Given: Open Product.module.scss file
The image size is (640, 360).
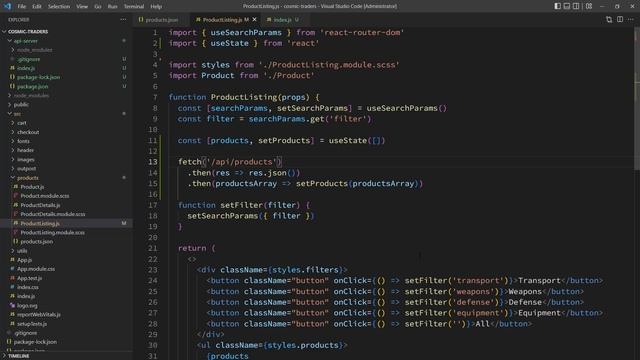Looking at the screenshot, I should click(x=45, y=196).
